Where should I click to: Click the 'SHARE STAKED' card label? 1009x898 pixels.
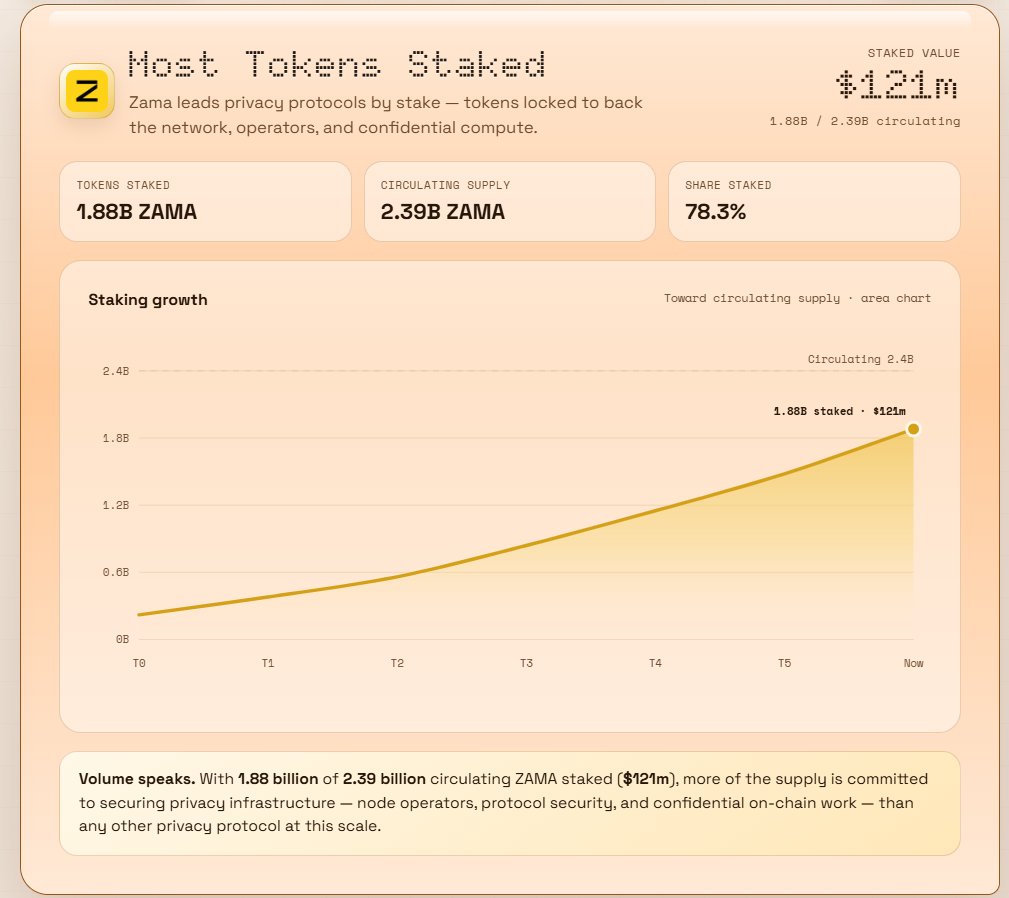click(x=728, y=185)
